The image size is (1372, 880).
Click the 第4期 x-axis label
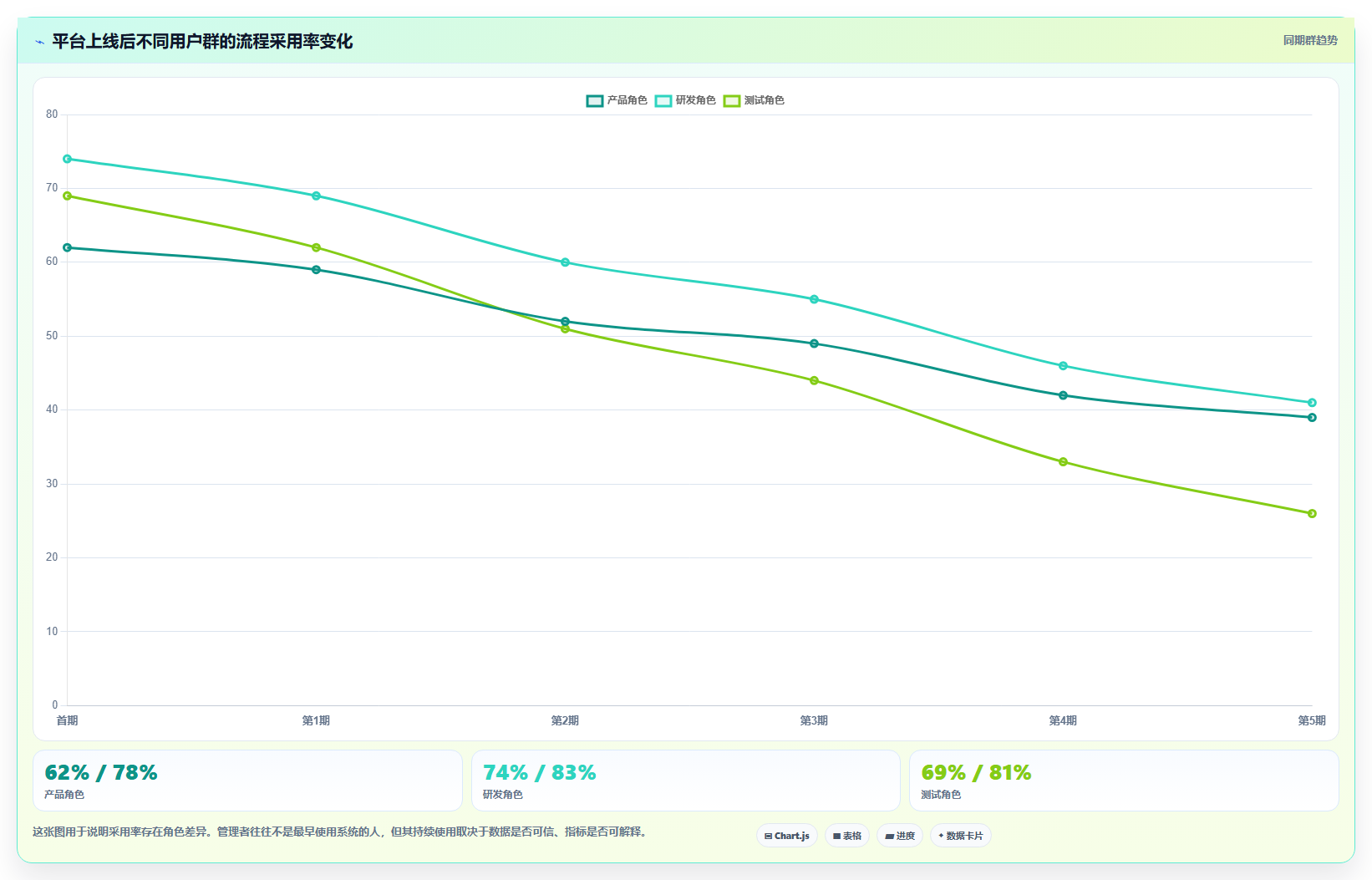(x=1064, y=720)
